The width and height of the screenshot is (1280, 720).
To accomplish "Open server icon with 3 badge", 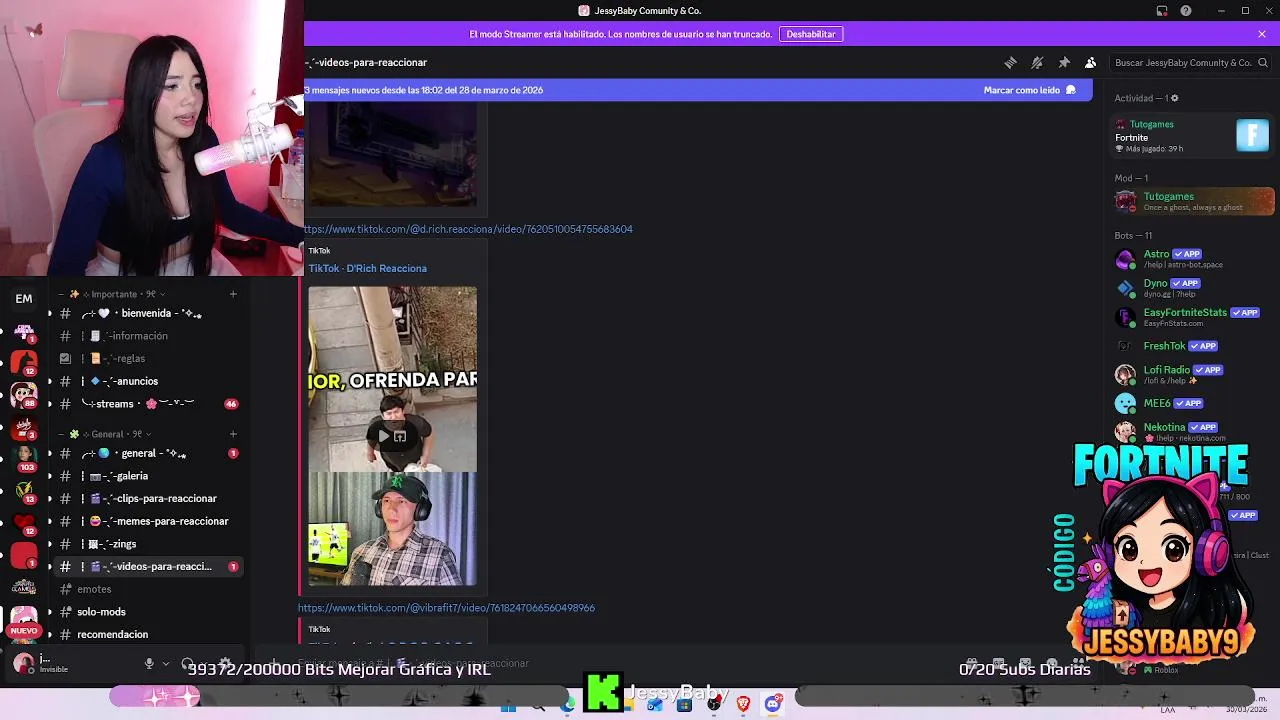I will (24, 427).
